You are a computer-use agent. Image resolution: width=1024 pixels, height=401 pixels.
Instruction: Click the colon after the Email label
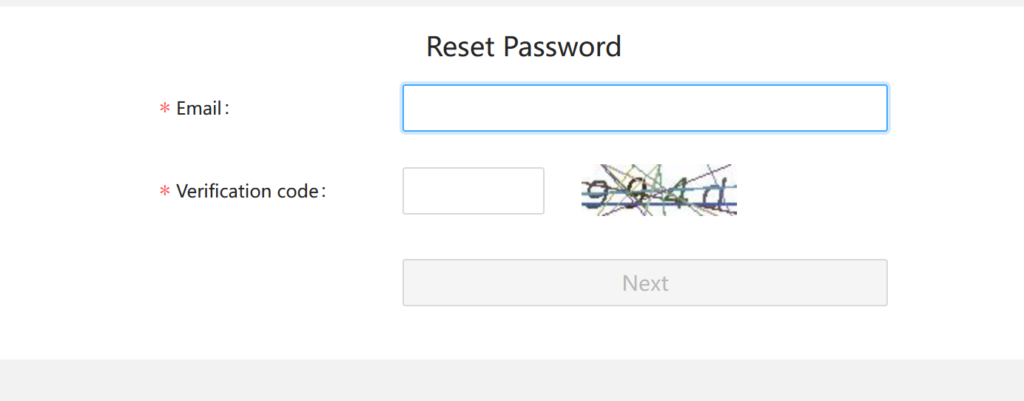pyautogui.click(x=227, y=109)
